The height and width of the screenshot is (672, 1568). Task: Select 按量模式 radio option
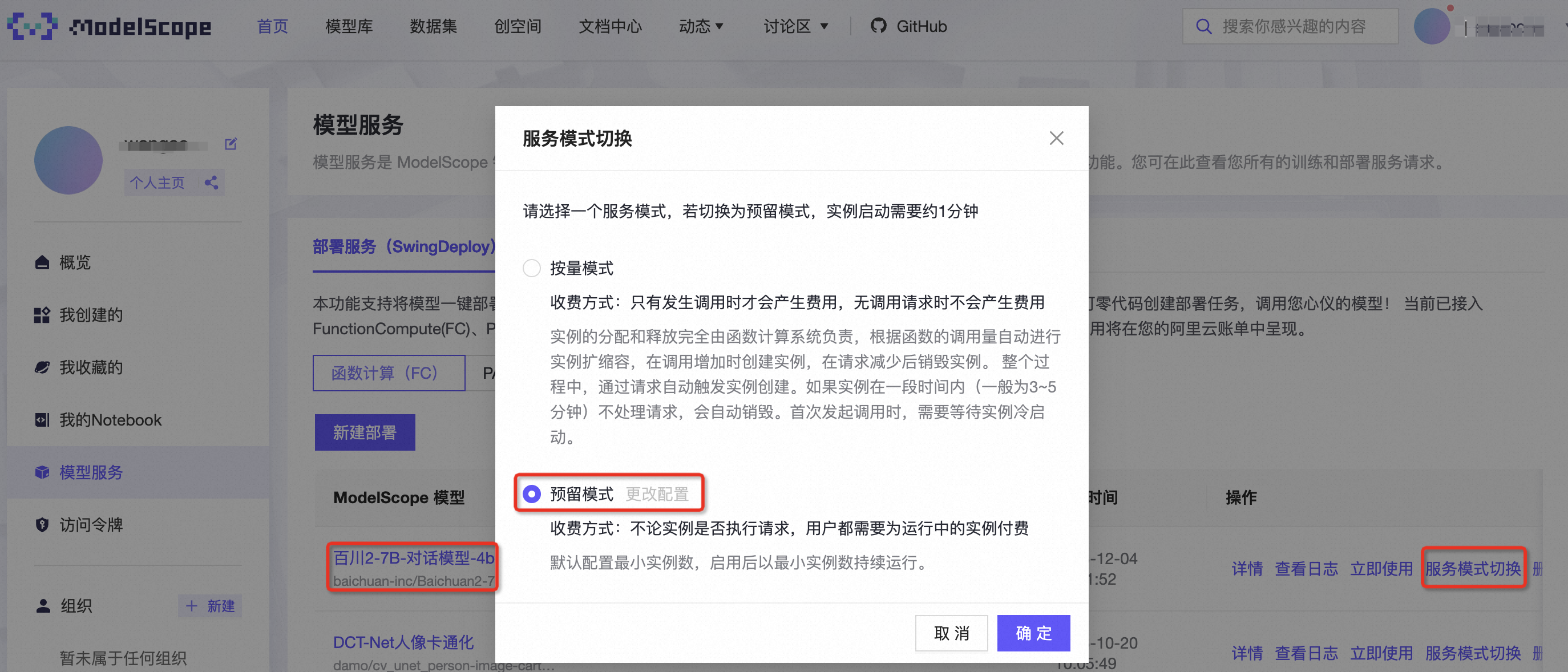pos(531,269)
